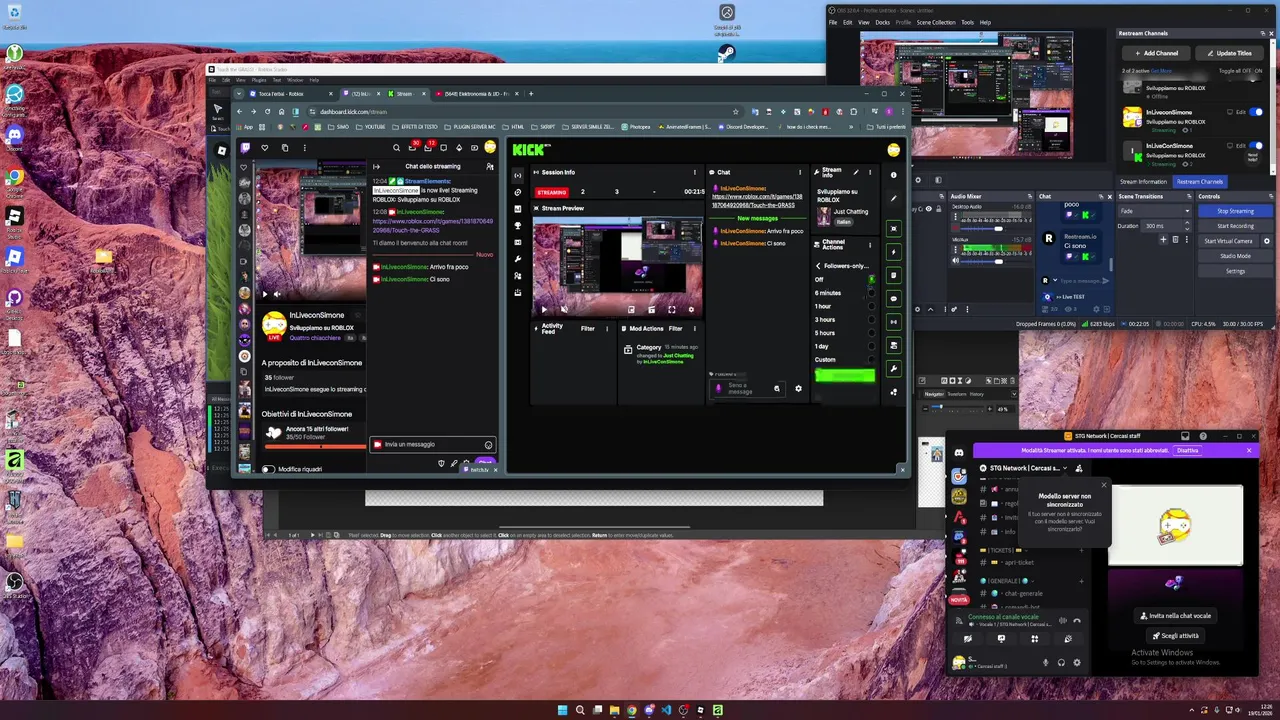Open the trophy icon in Kick left sidebar
This screenshot has width=1280, height=720.
518,226
